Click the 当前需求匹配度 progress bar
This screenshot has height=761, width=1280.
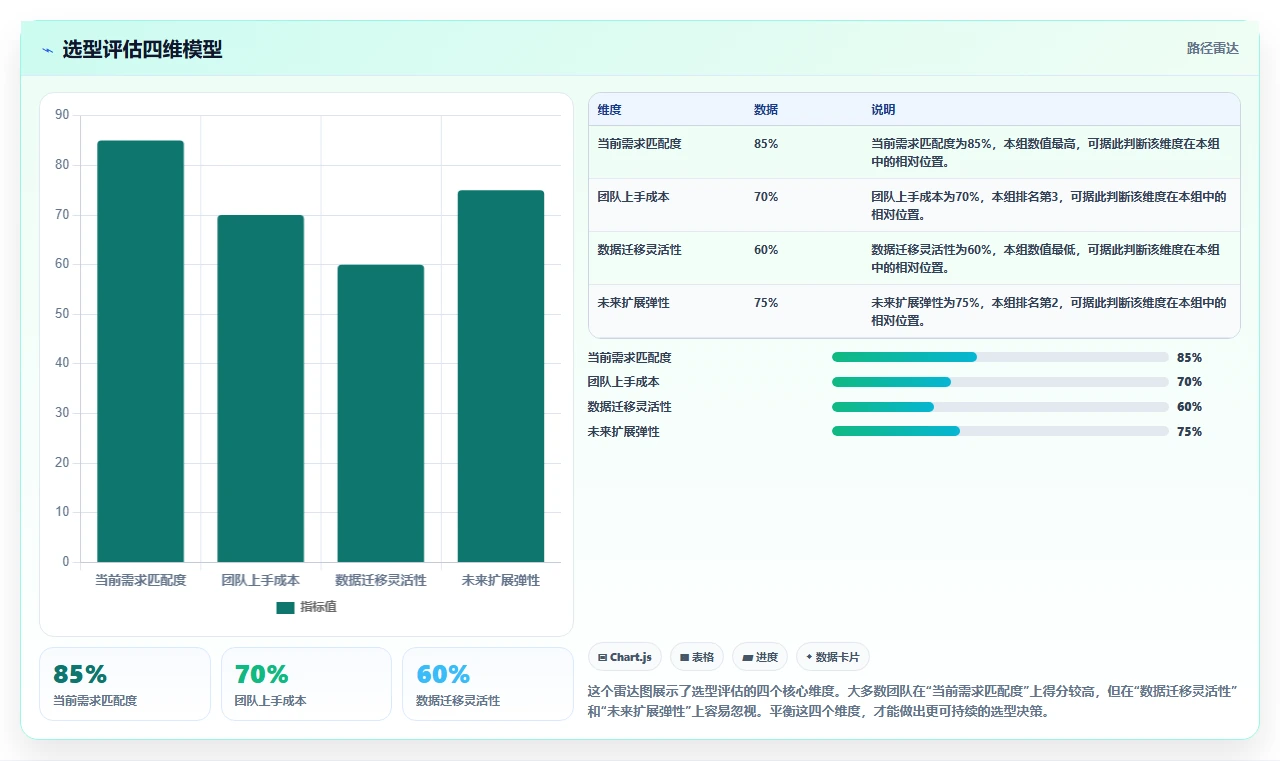(1000, 357)
